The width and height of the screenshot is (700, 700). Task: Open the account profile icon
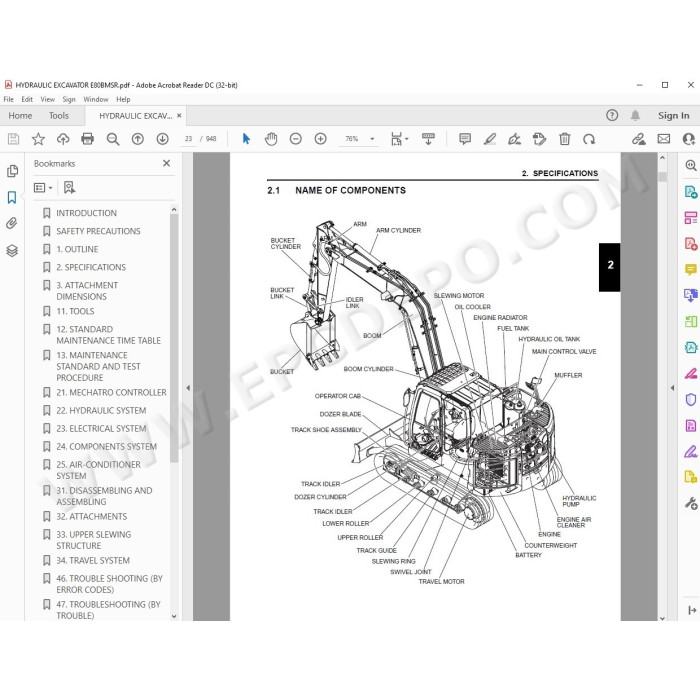(x=689, y=139)
